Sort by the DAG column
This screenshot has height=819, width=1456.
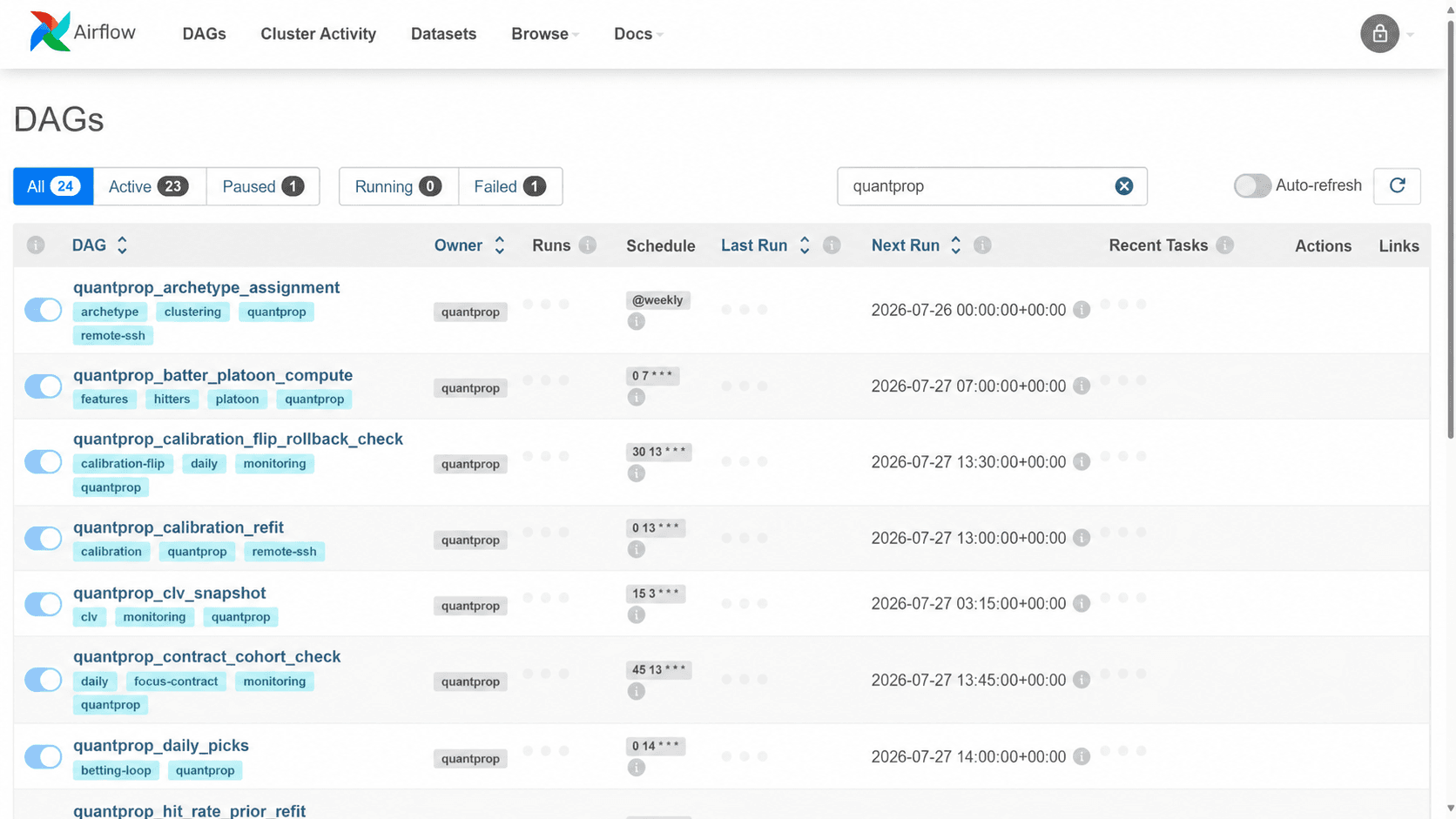(x=99, y=245)
